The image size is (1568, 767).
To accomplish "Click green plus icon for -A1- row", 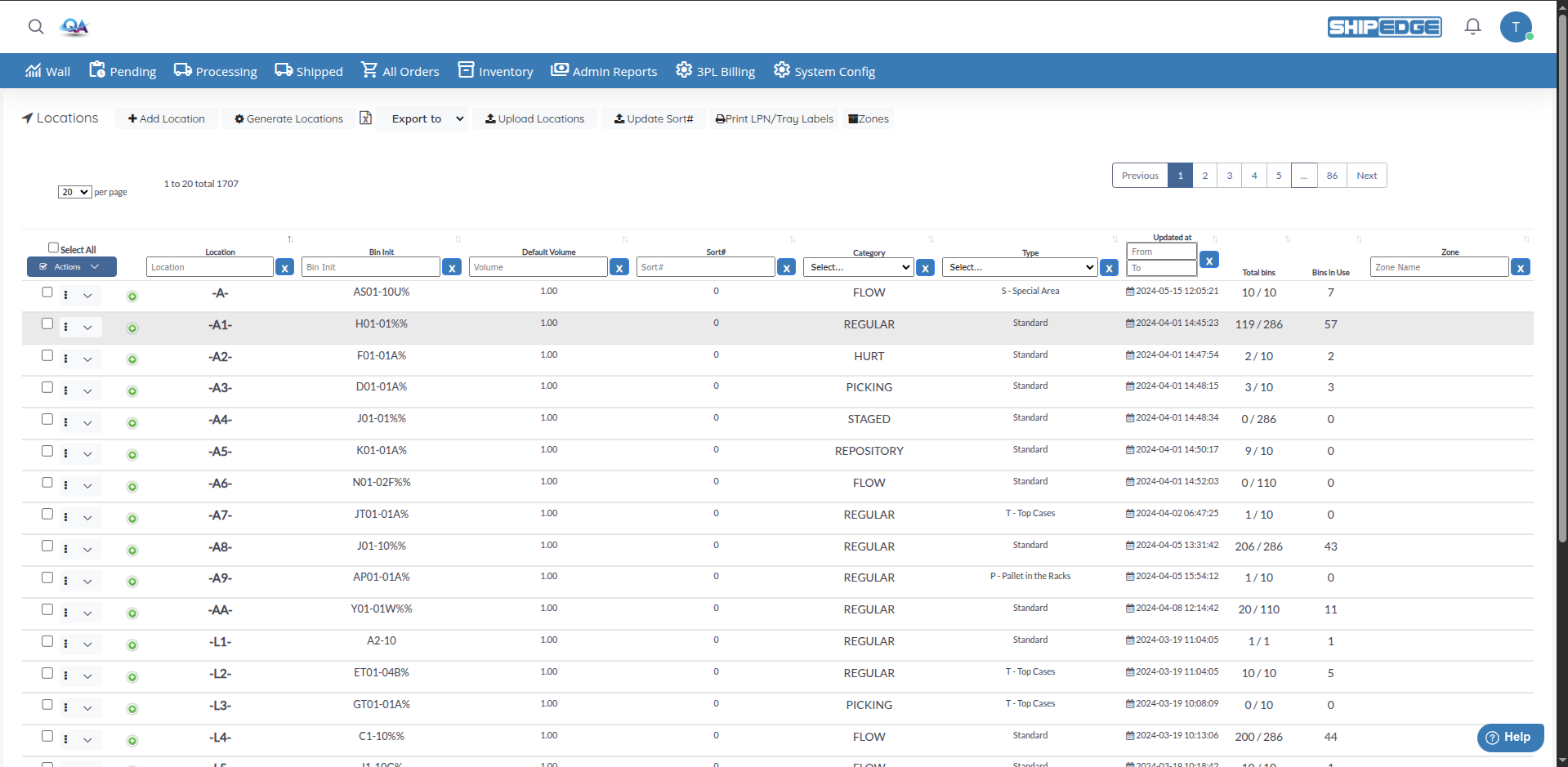I will point(132,328).
